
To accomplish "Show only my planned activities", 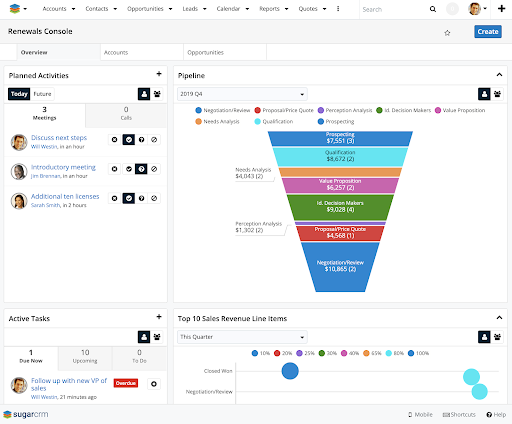I will tap(144, 94).
